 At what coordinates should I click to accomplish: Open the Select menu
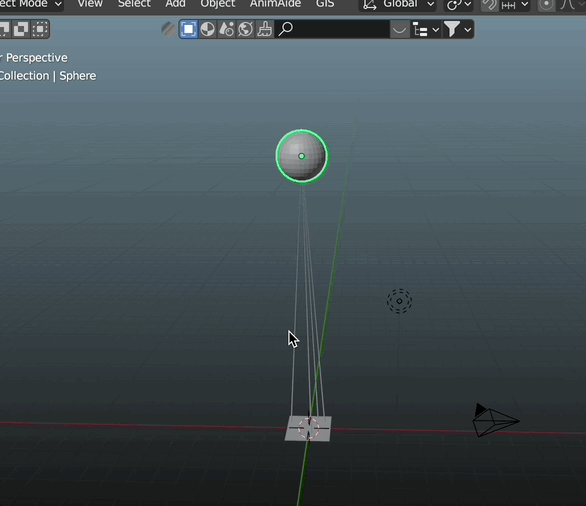pyautogui.click(x=134, y=4)
